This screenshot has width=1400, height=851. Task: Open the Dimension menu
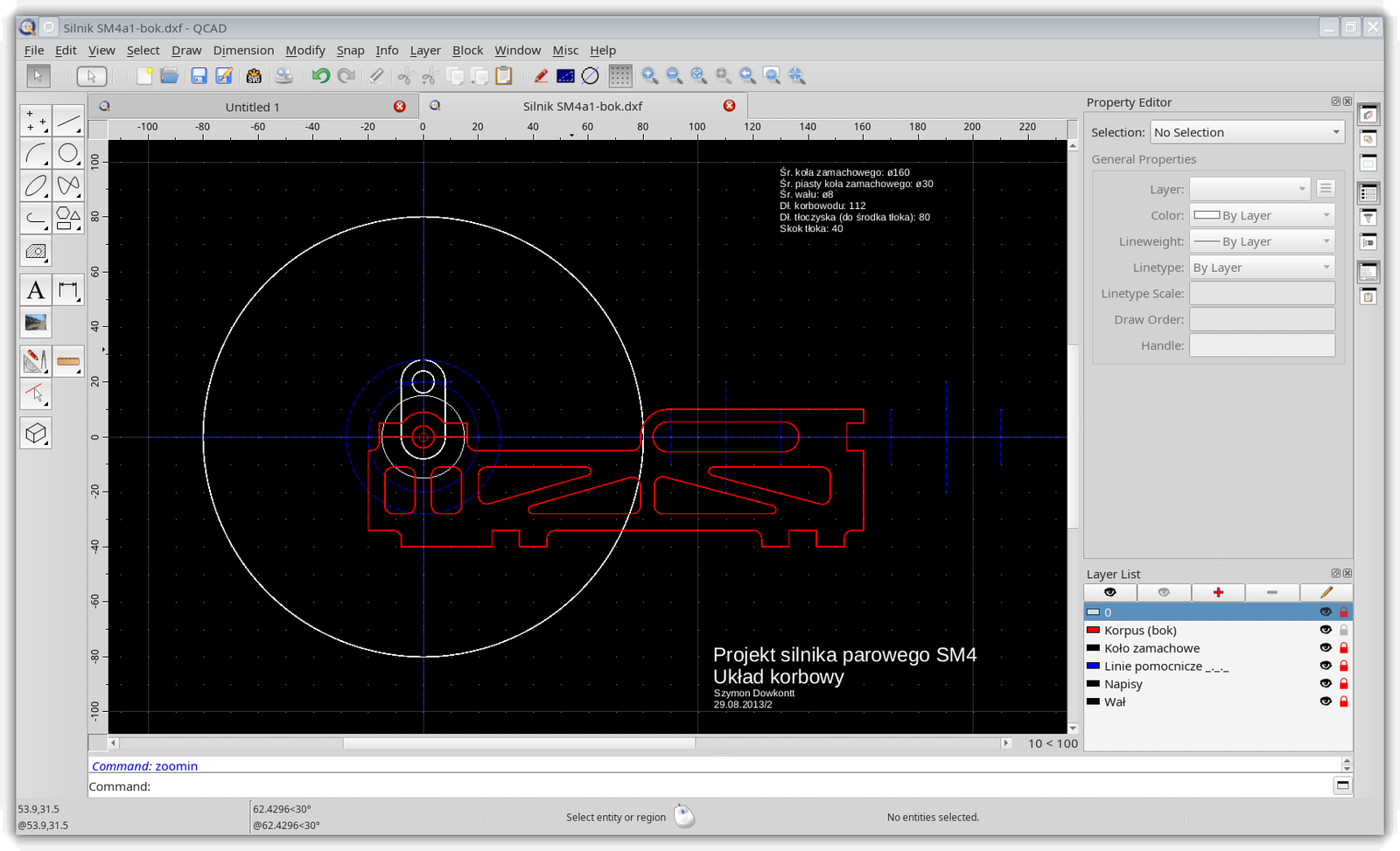point(243,51)
